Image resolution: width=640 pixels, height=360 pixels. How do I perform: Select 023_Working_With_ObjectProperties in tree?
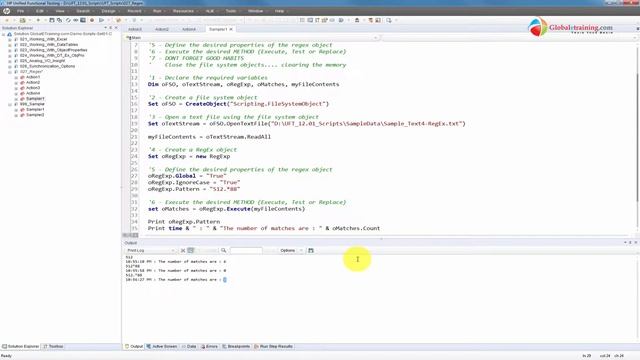[53, 50]
